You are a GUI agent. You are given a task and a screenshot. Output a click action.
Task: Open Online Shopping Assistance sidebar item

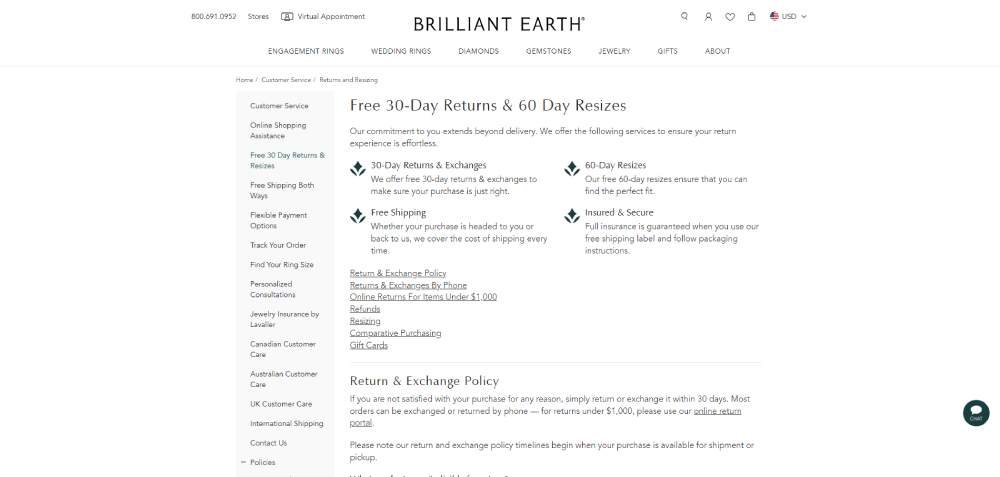[x=278, y=131]
